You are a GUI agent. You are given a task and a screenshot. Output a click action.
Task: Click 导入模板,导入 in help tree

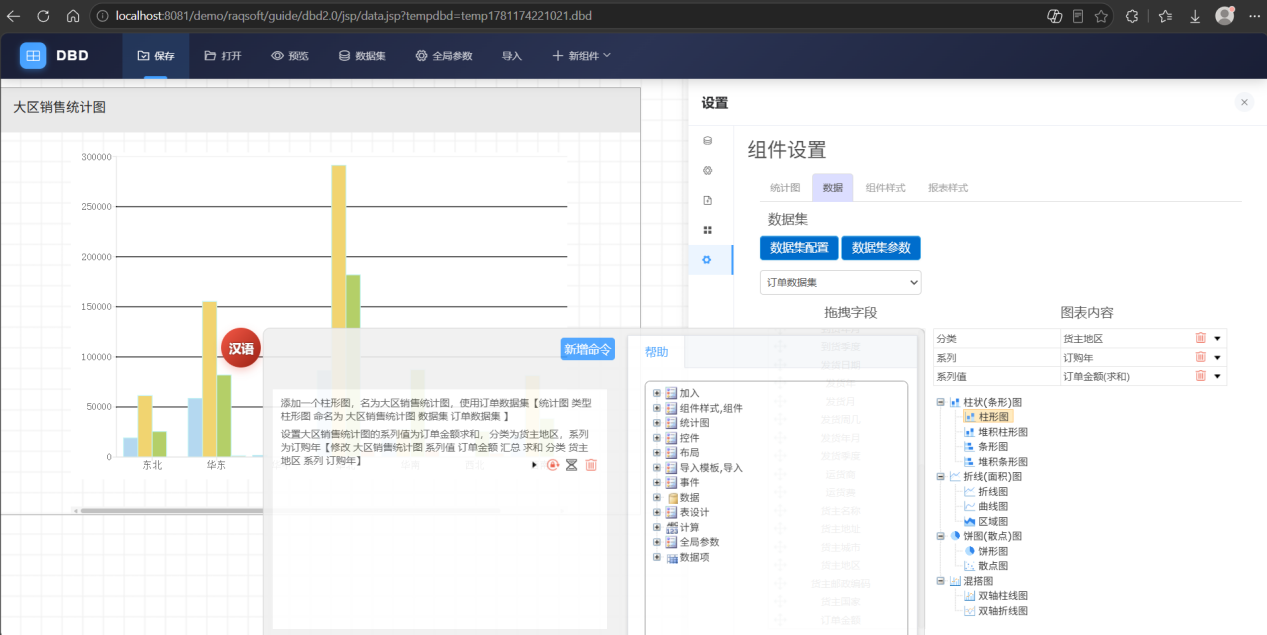[711, 468]
